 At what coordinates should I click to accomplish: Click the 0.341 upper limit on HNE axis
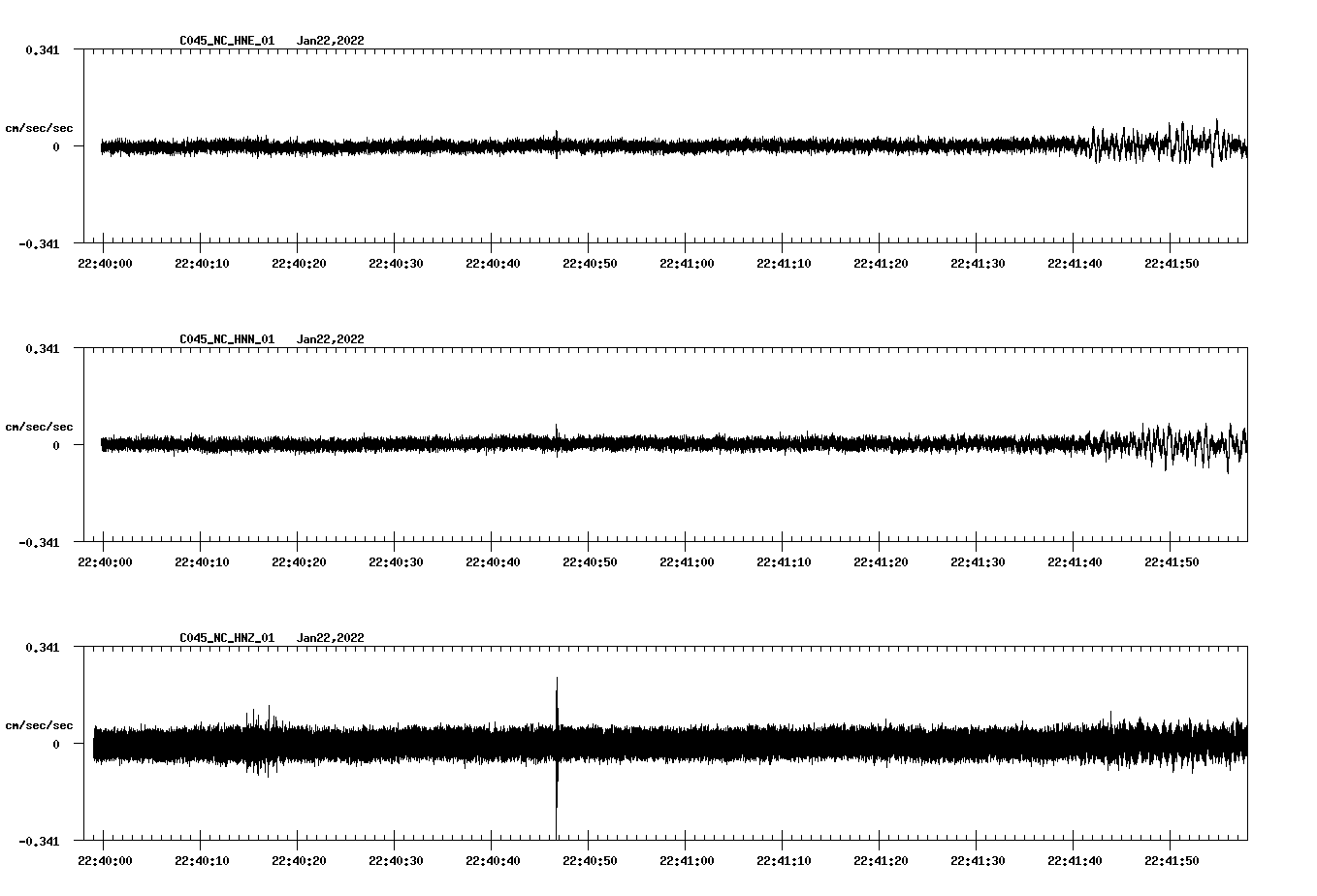[x=42, y=49]
